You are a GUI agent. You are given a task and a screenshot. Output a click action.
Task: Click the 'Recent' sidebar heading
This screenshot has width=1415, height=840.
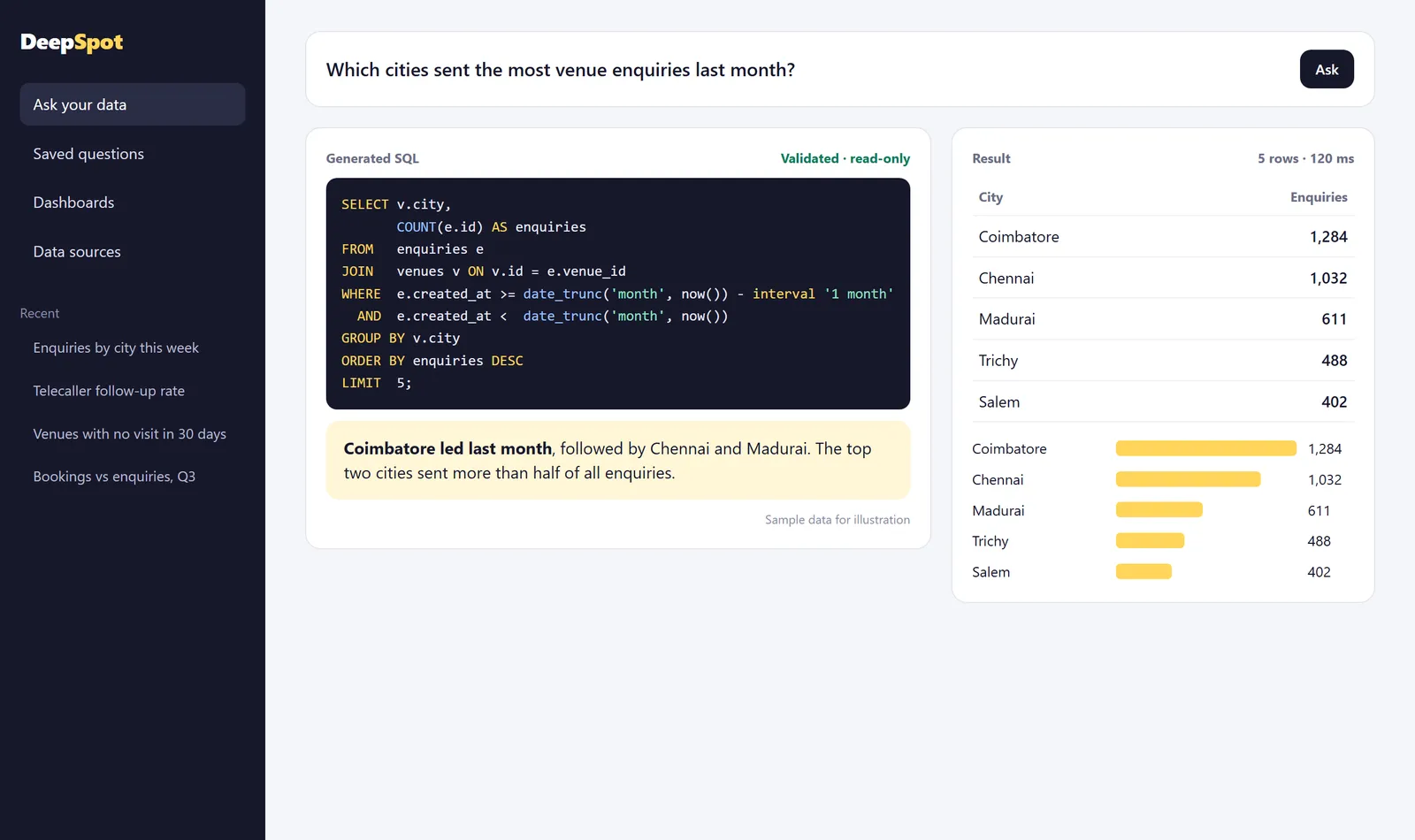coord(40,314)
